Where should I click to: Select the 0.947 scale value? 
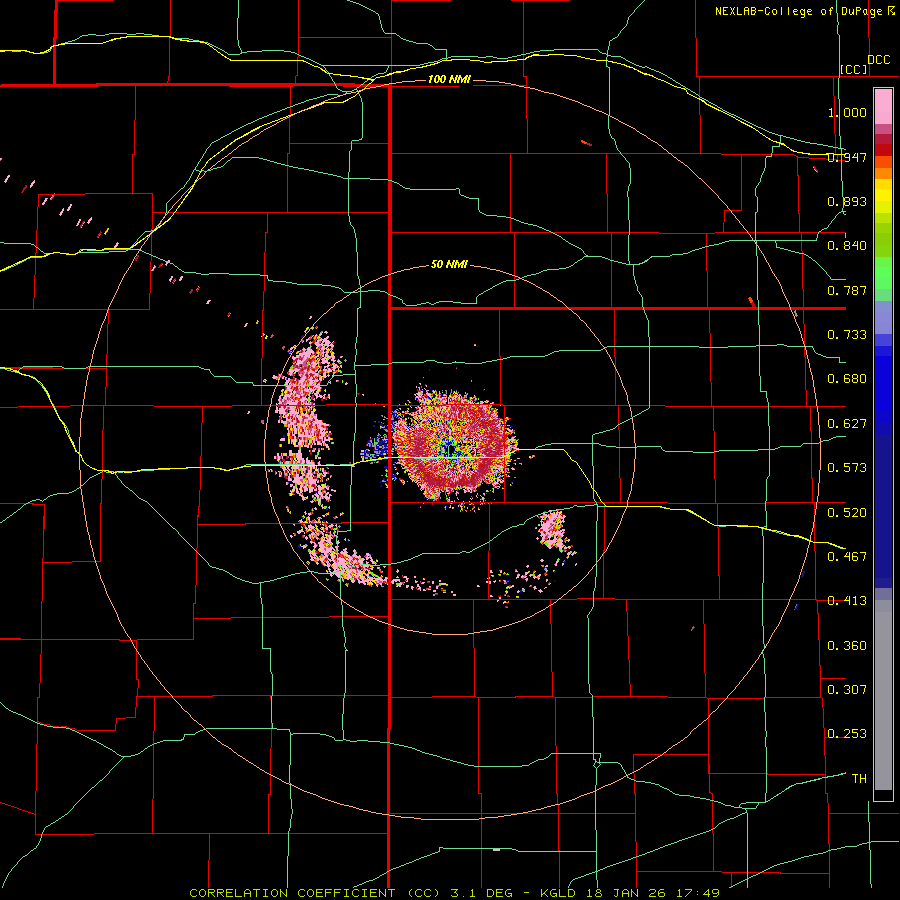point(847,157)
